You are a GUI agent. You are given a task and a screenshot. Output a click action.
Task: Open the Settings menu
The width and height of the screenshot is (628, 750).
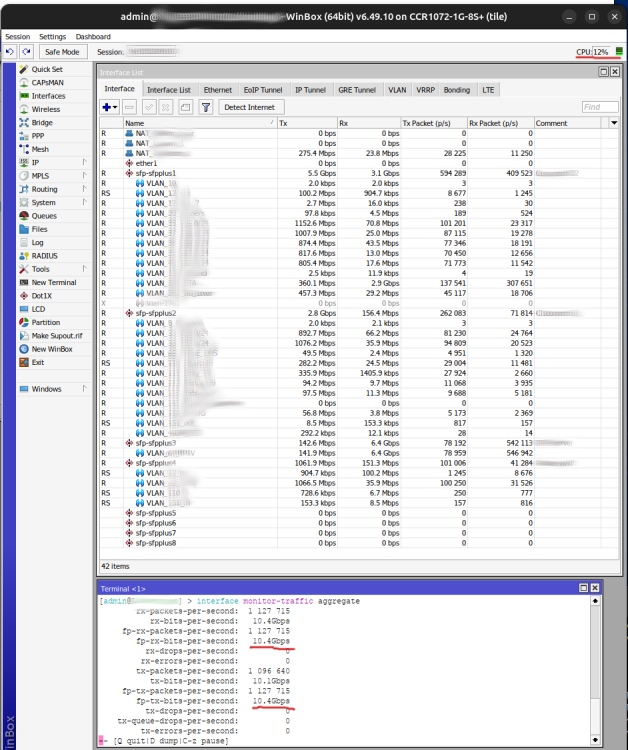pos(52,37)
